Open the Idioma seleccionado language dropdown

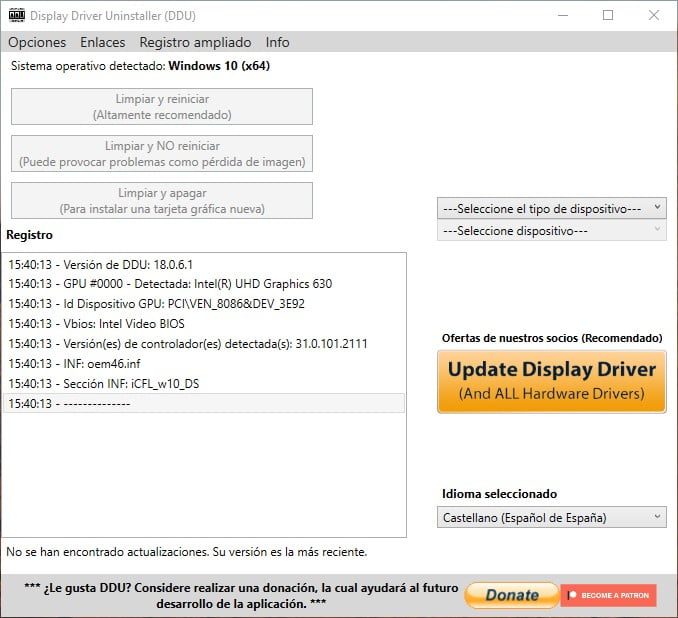click(551, 517)
